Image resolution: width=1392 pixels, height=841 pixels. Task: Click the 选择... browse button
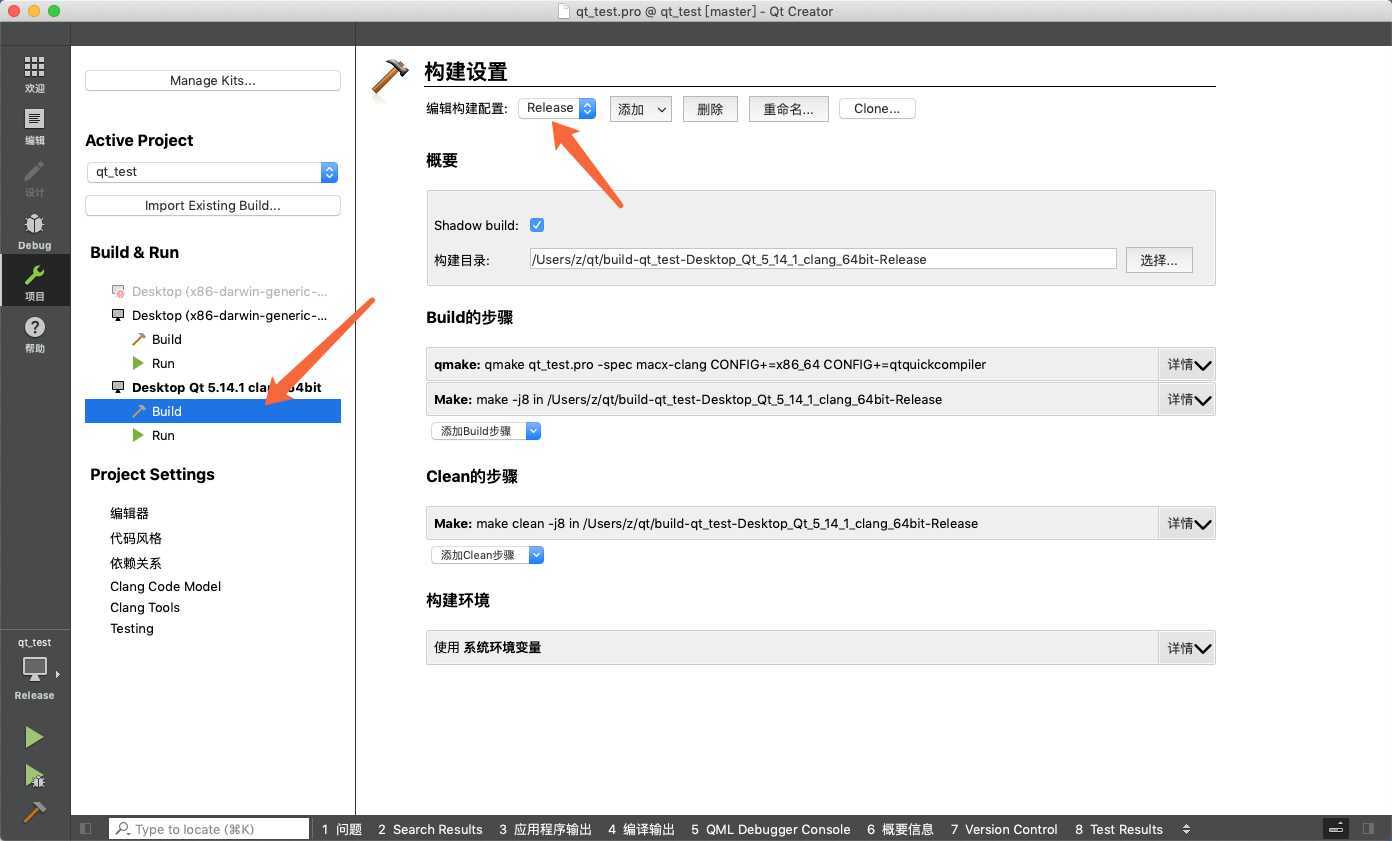pos(1159,260)
